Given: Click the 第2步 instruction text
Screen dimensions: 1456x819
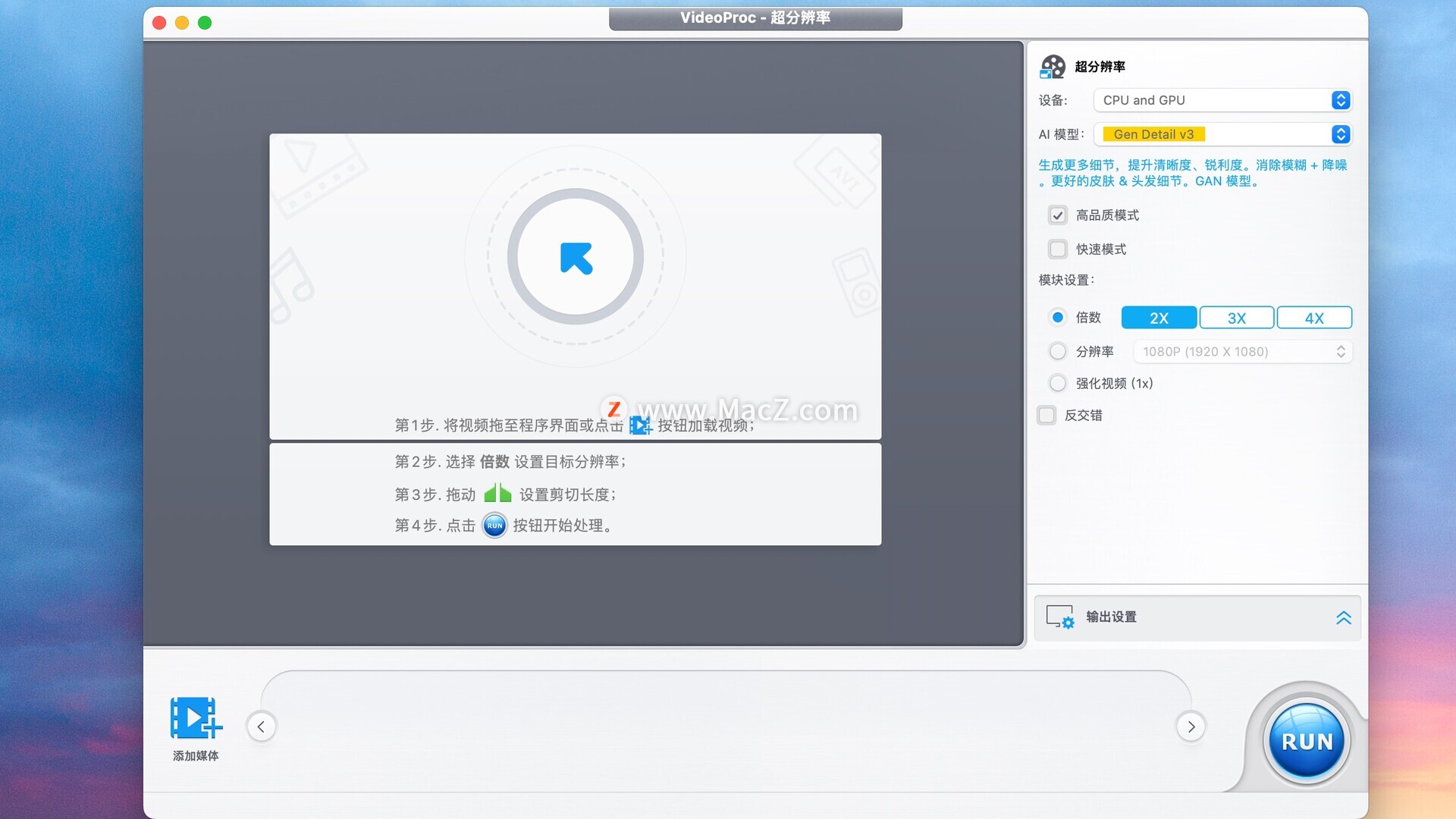Looking at the screenshot, I should [510, 461].
